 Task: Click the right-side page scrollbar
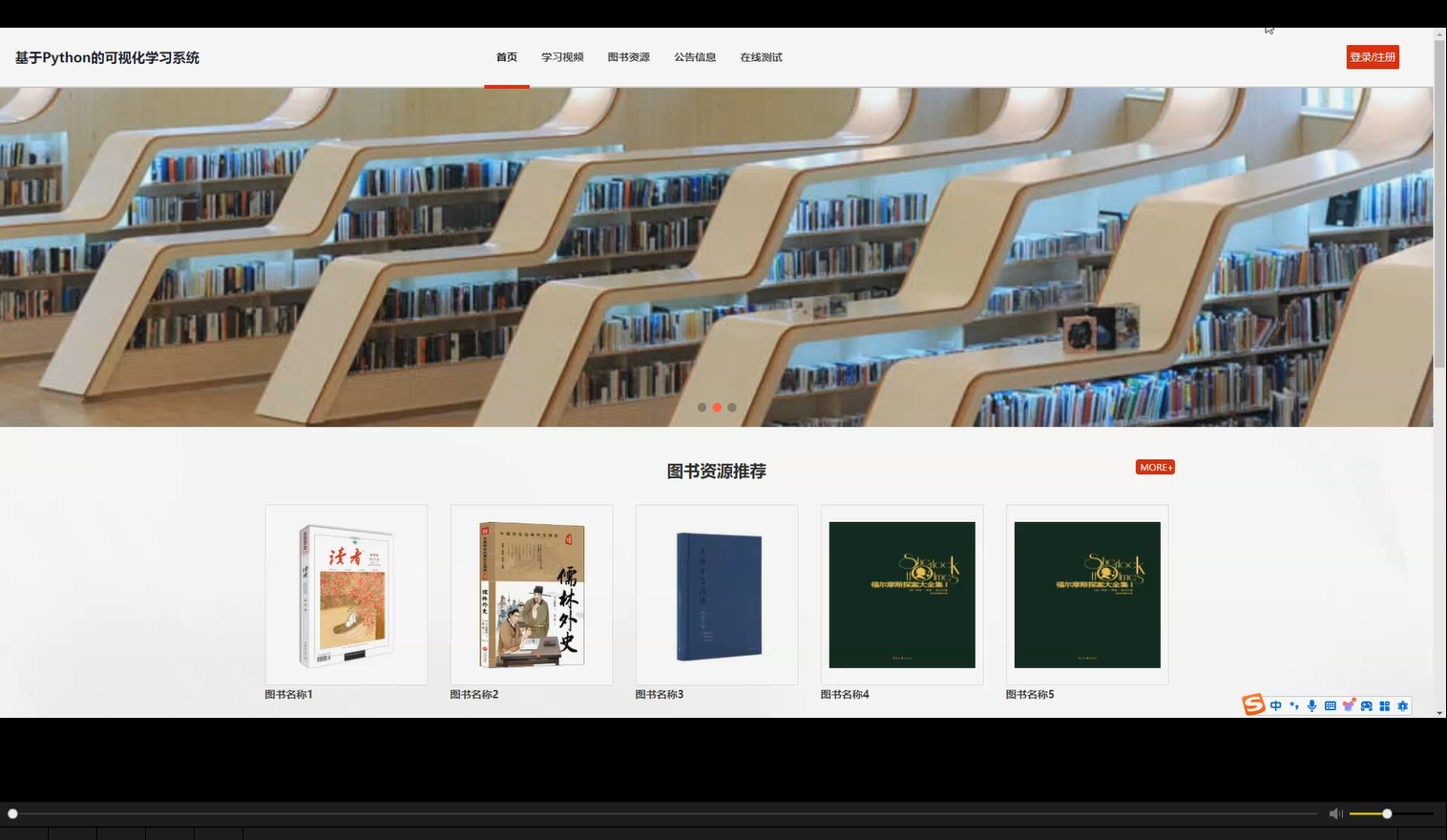(x=1440, y=191)
